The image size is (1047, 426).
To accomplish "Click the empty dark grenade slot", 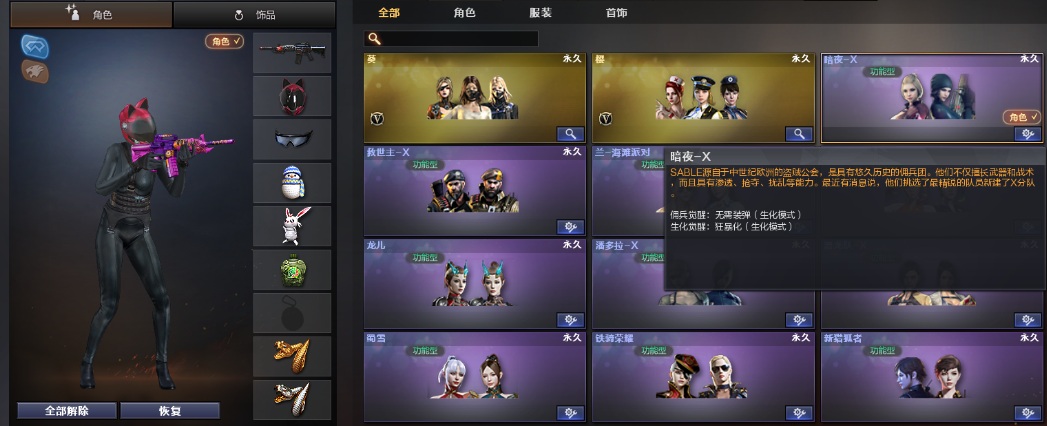I will 292,313.
